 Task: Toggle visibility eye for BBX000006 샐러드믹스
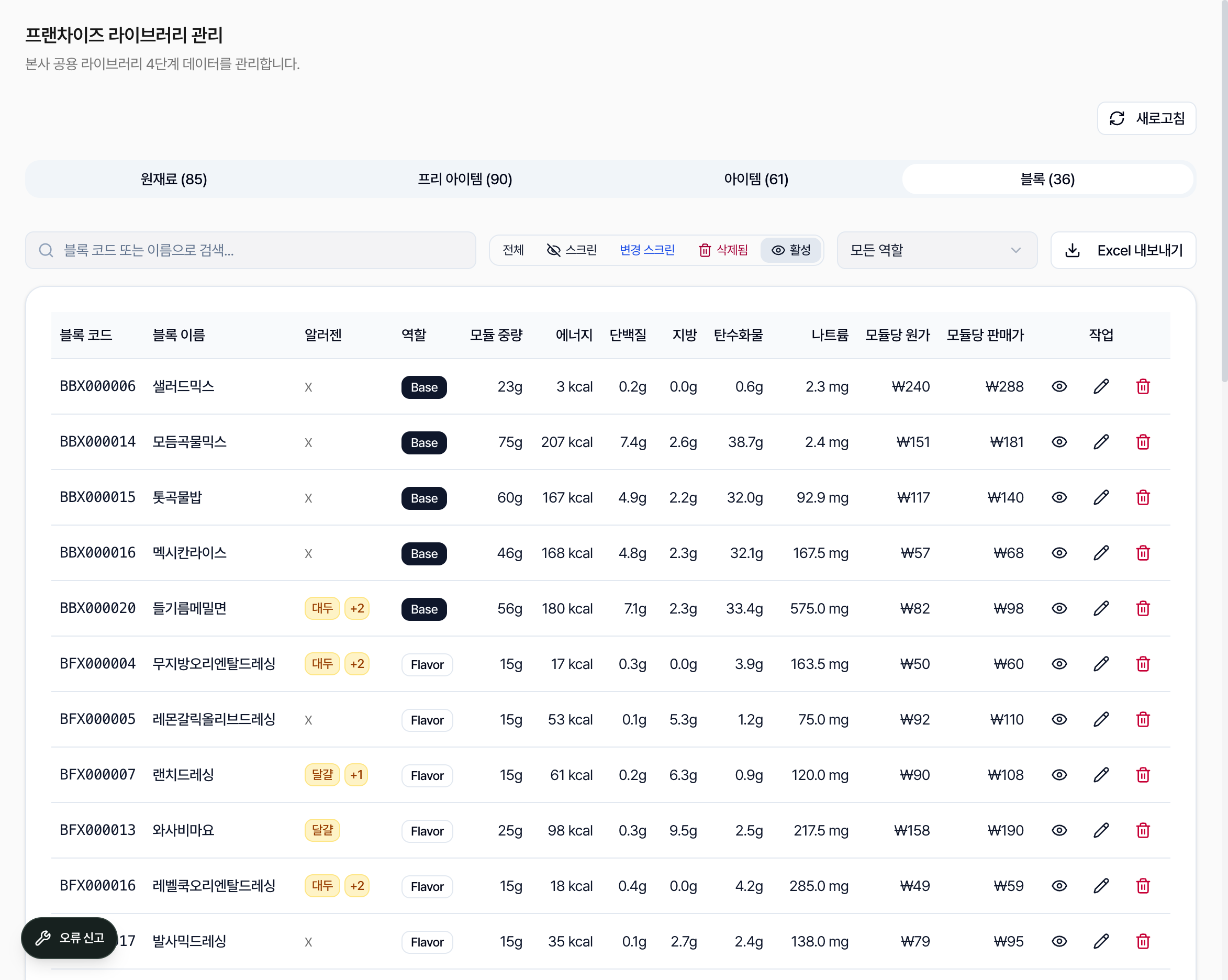[1059, 386]
